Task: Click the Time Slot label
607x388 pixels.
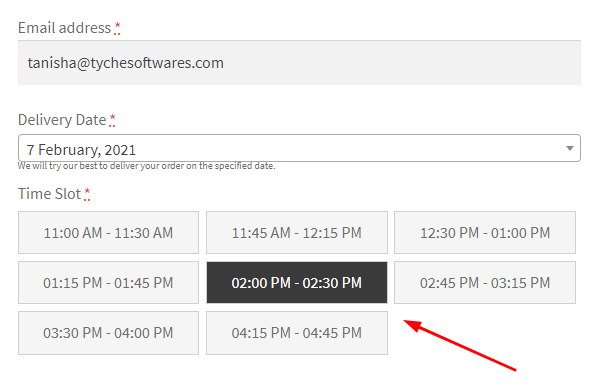Action: [x=50, y=194]
